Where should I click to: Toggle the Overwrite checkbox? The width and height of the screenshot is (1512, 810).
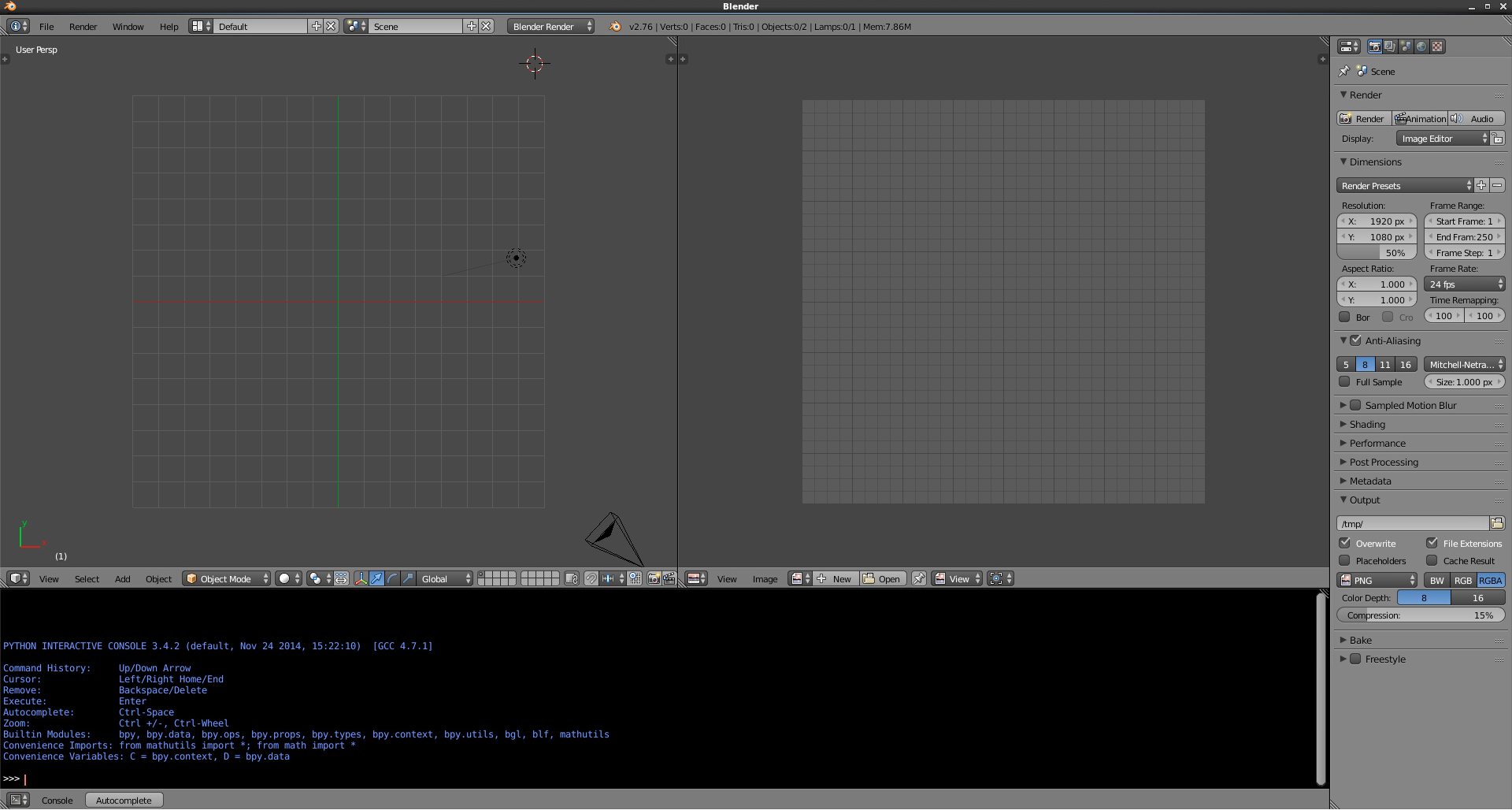(x=1344, y=544)
